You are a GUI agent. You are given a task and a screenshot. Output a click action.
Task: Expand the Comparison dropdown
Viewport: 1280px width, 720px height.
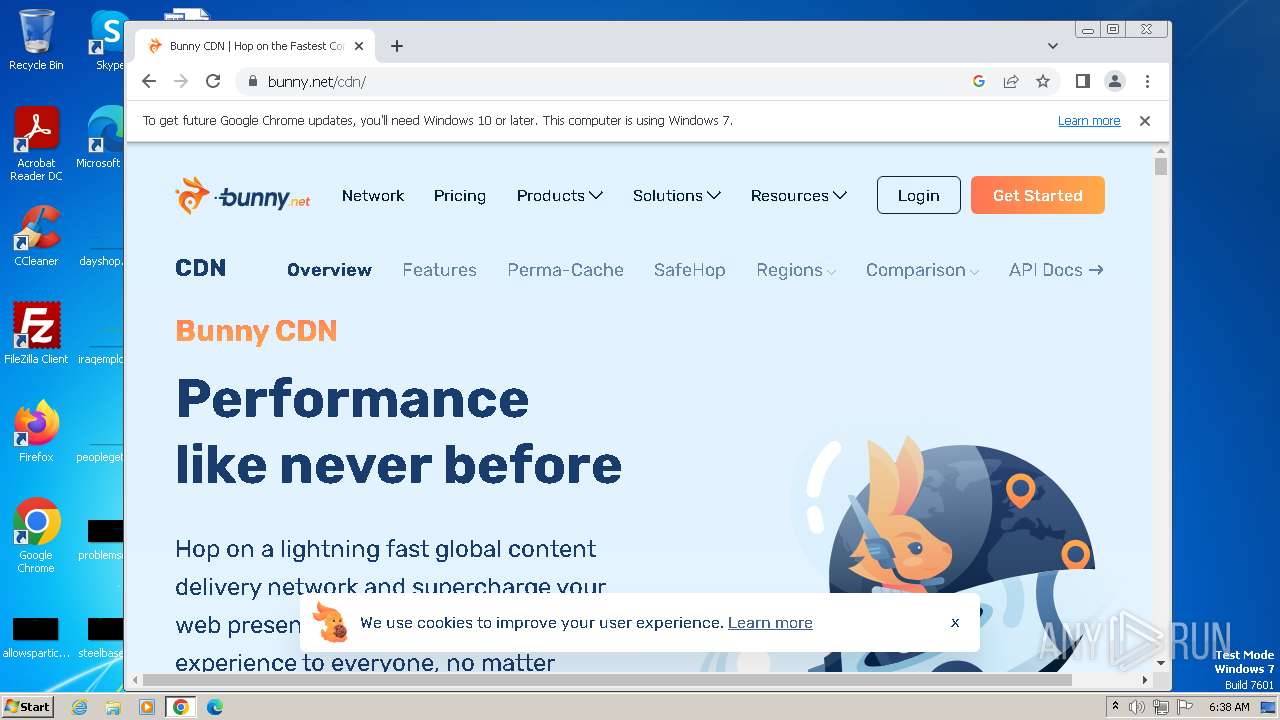pos(923,270)
